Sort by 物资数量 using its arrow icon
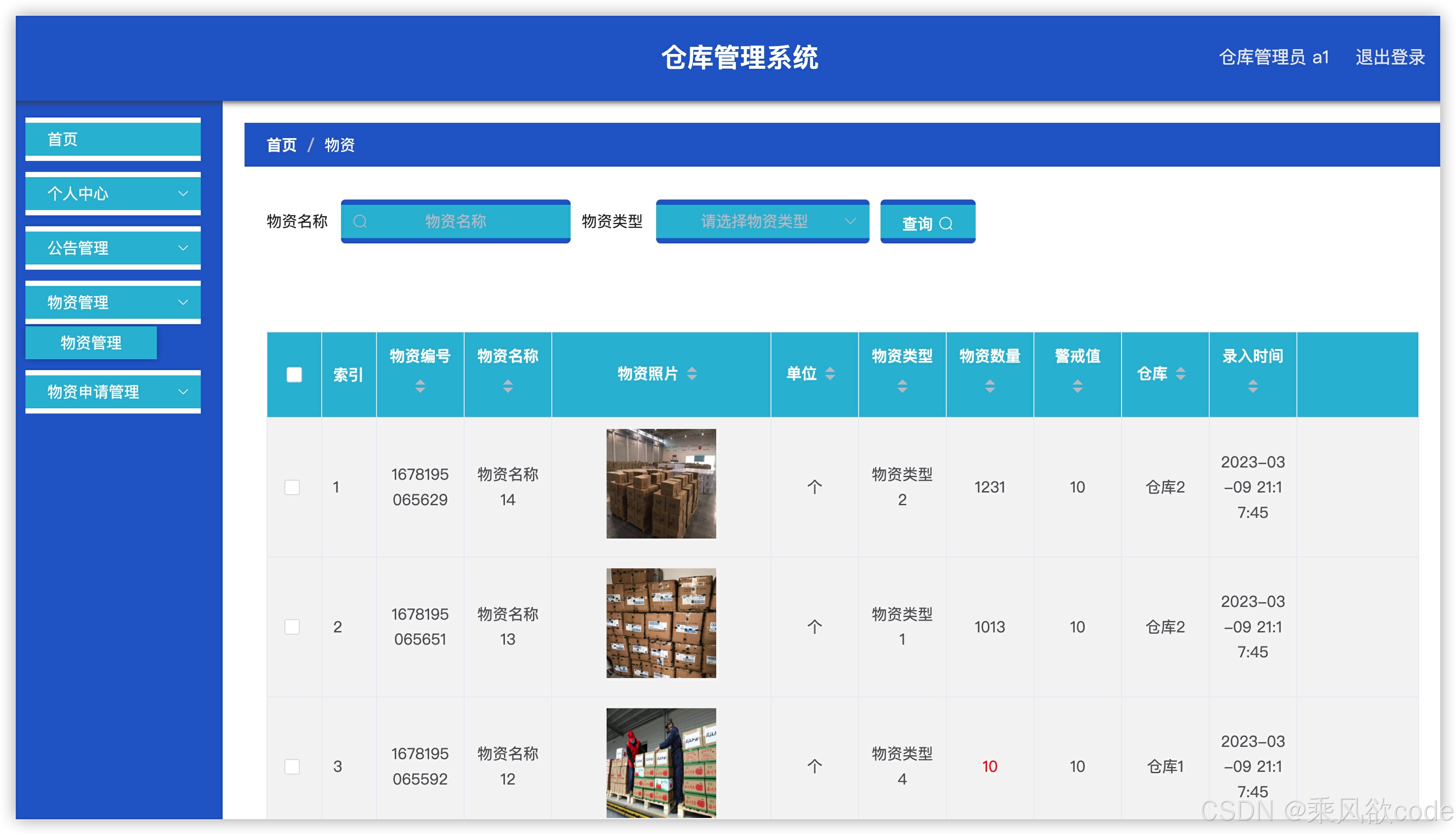The image size is (1456, 835). pyautogui.click(x=990, y=386)
